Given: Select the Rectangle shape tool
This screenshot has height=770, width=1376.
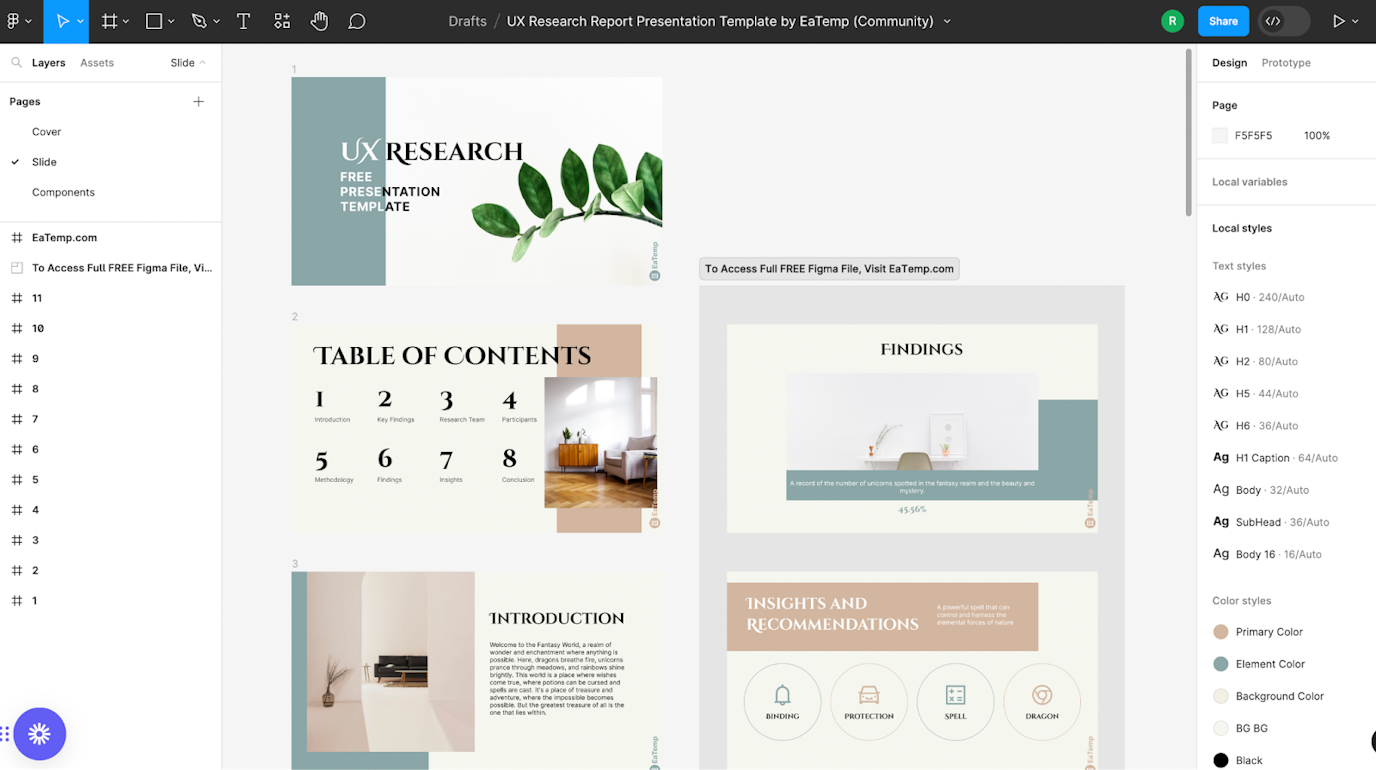Looking at the screenshot, I should 152,20.
